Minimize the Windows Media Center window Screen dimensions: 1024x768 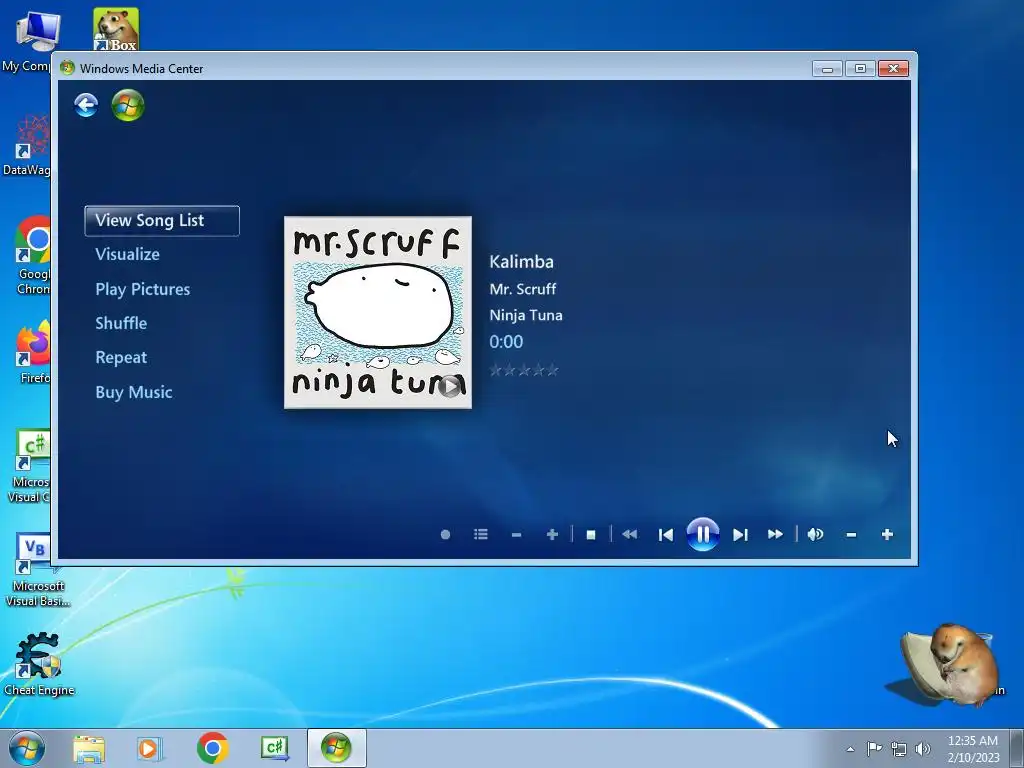tap(827, 69)
